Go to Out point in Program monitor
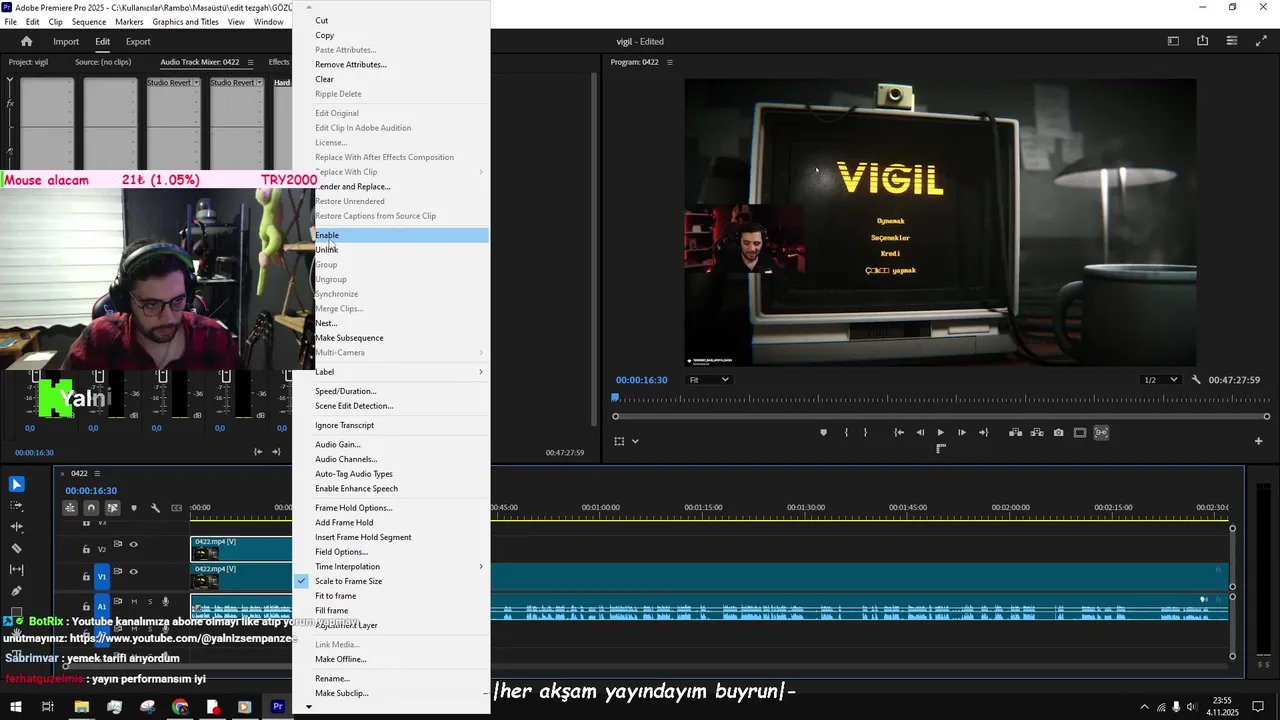This screenshot has width=1280, height=720. point(983,433)
